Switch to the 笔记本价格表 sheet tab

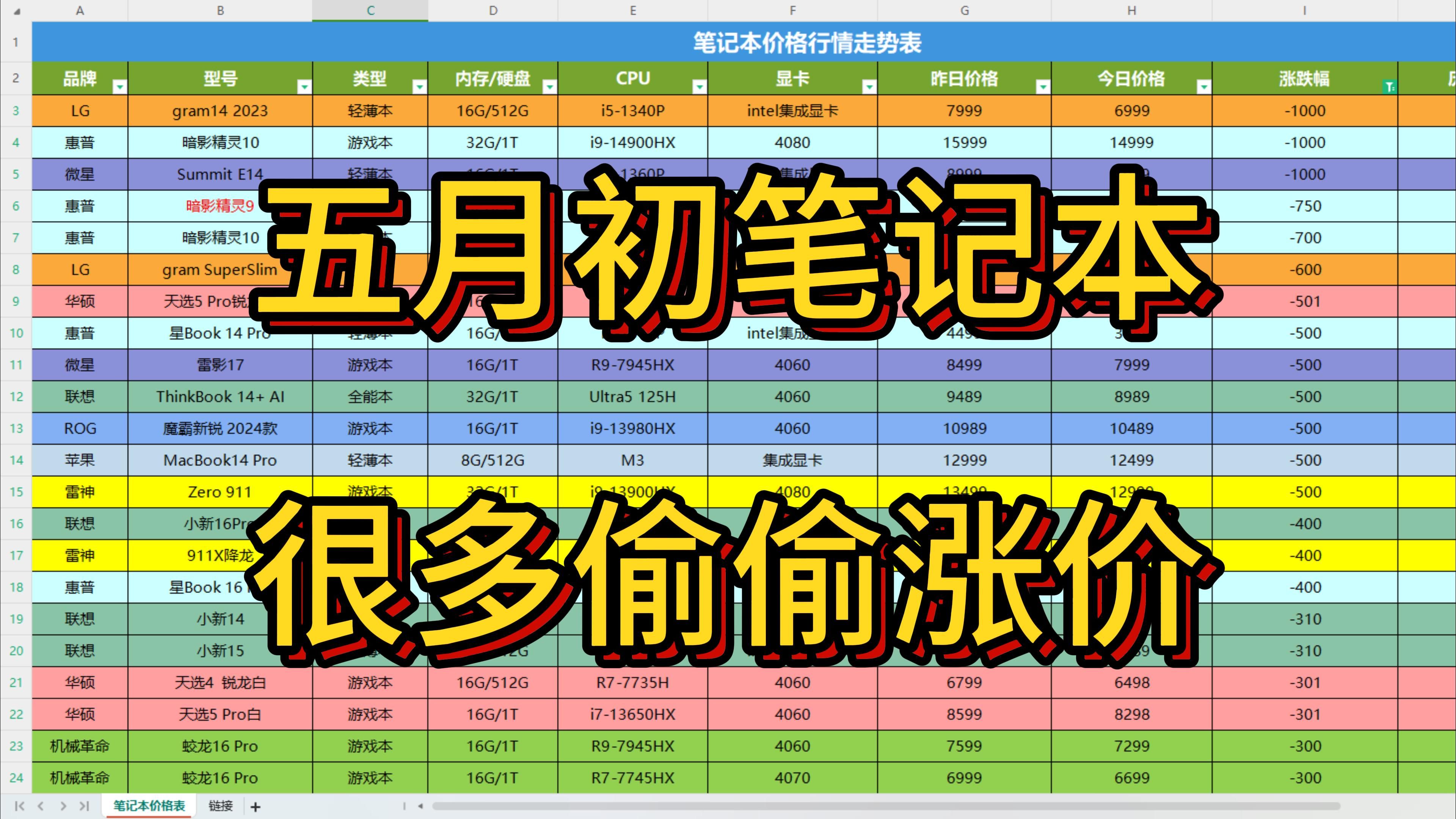[x=149, y=806]
